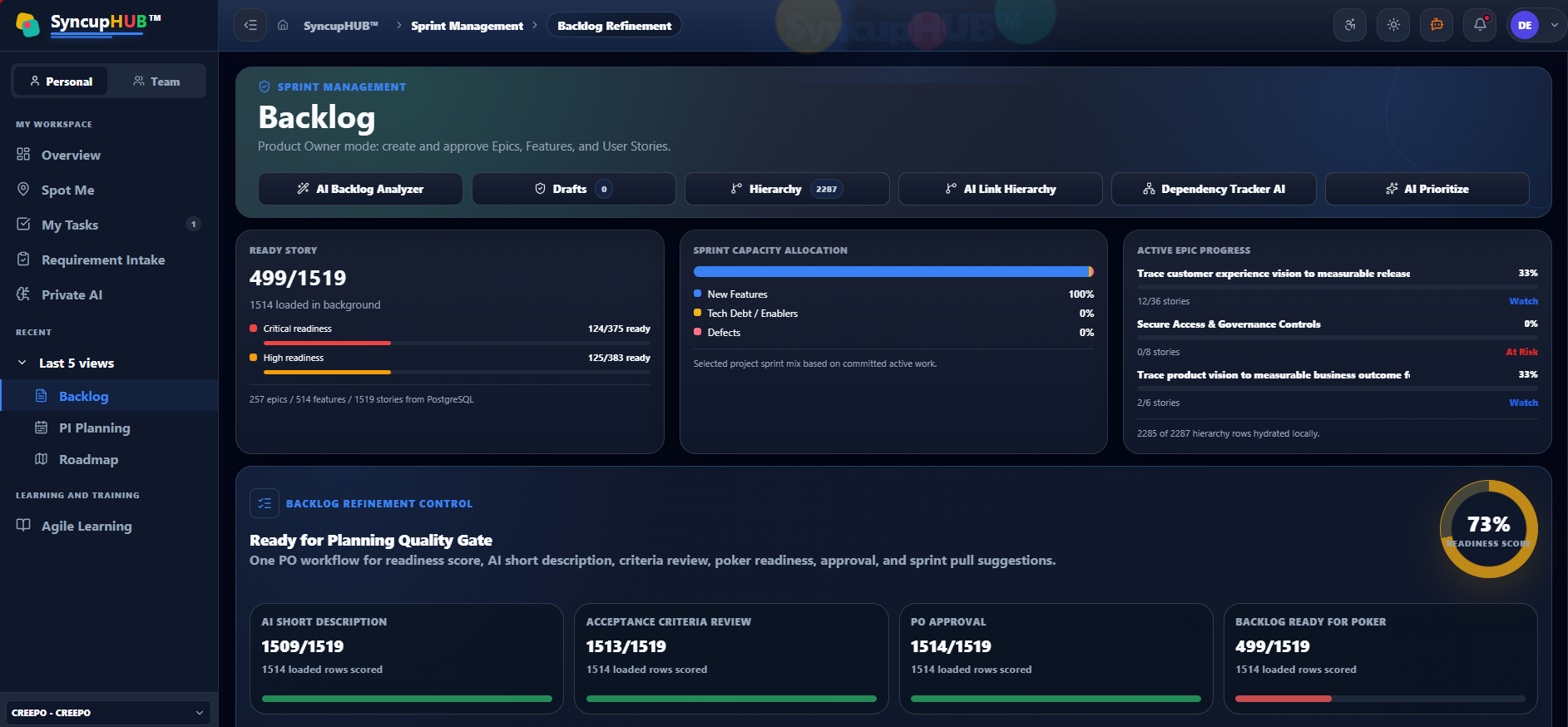Click the Tech Debt / Enablers legend entry
This screenshot has width=1568, height=727.
pos(752,314)
